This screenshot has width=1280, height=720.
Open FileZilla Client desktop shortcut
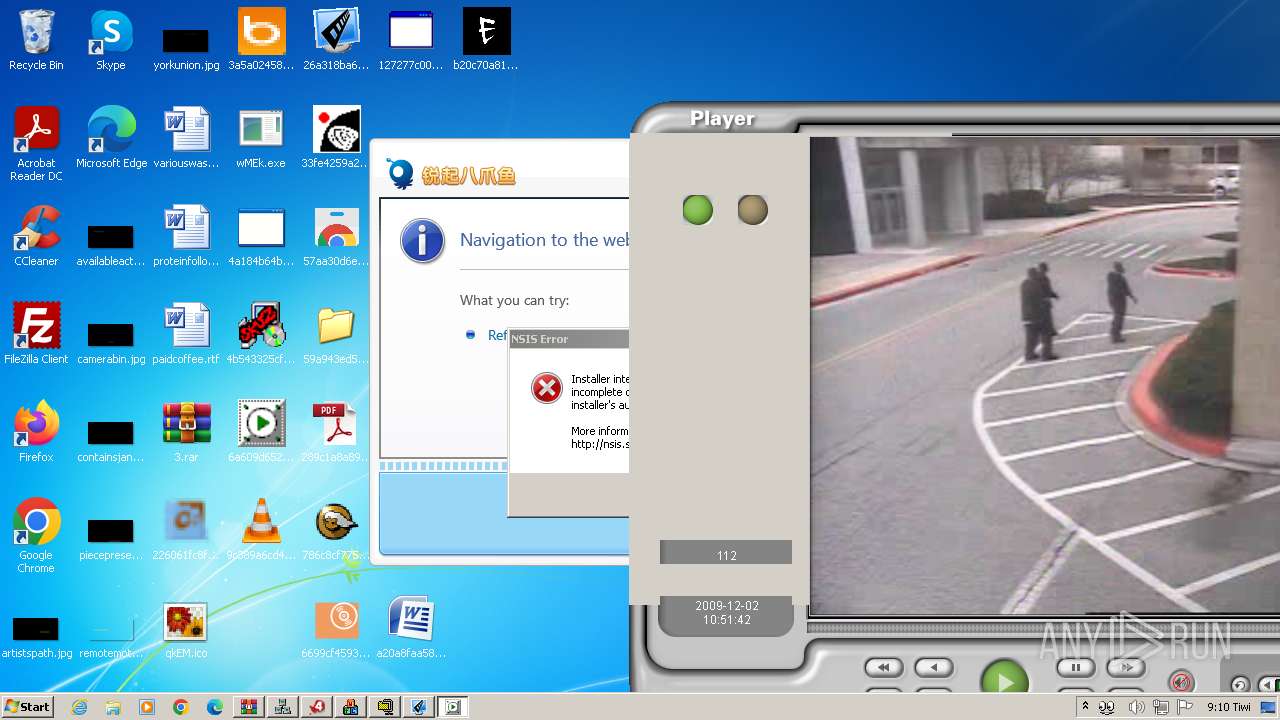[36, 334]
